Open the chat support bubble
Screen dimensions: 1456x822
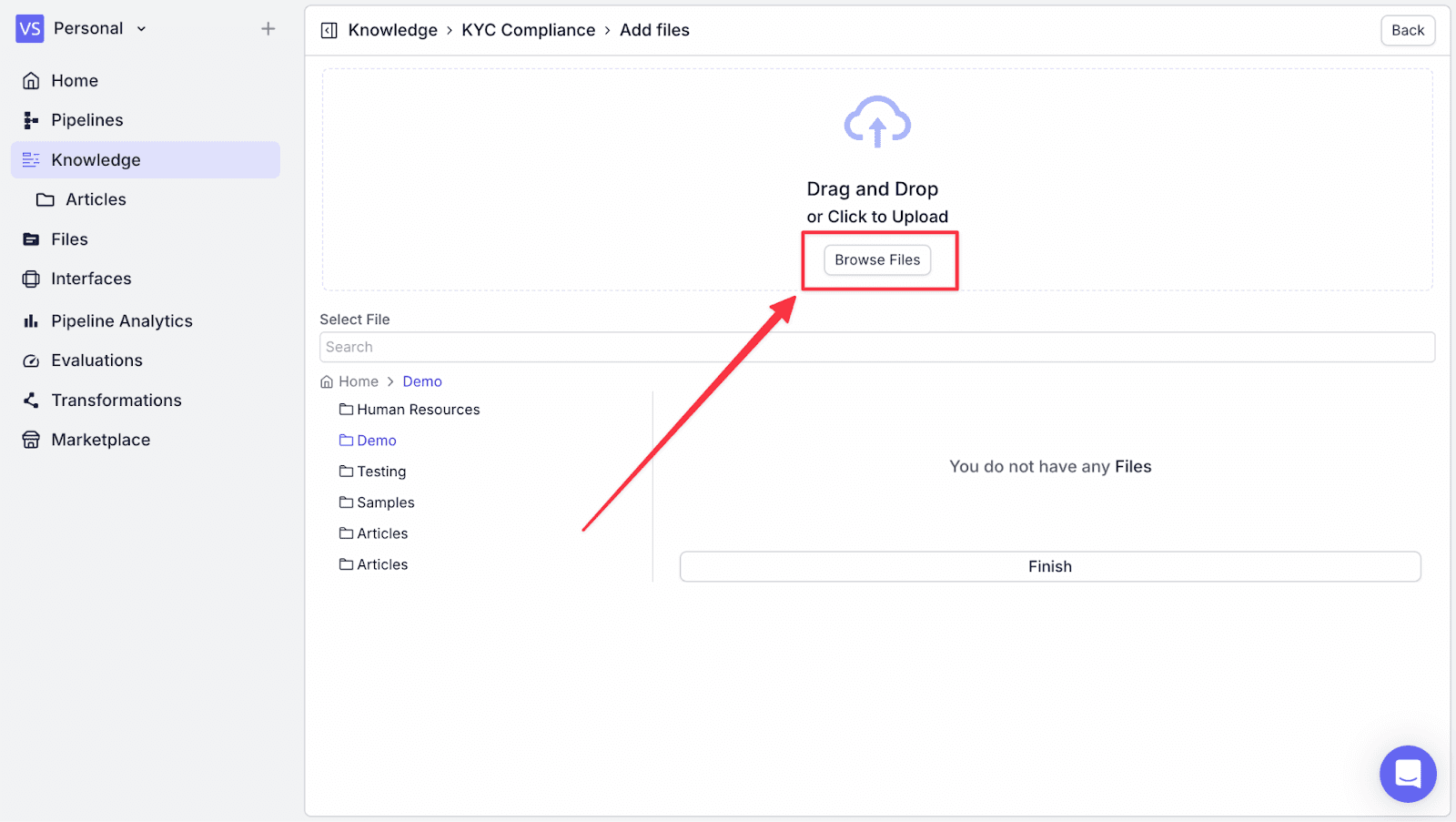coord(1408,774)
